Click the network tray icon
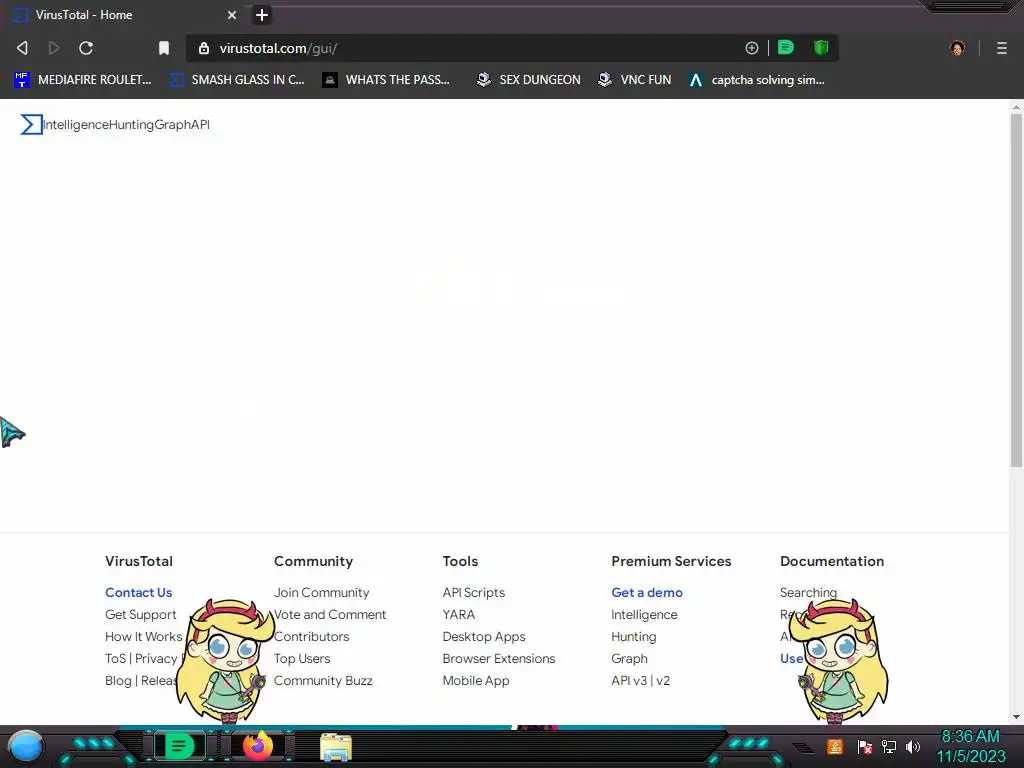 coord(889,746)
